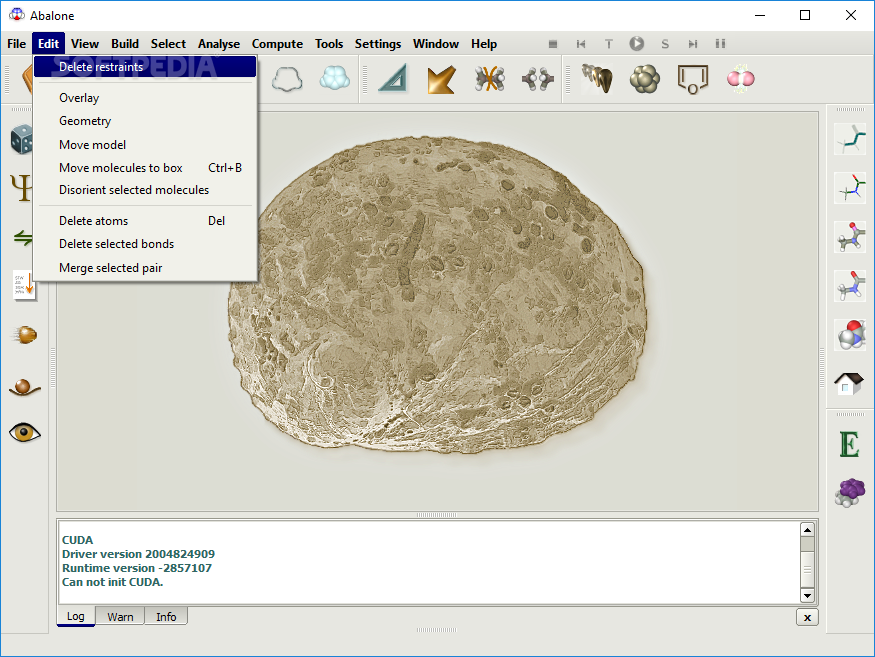The width and height of the screenshot is (875, 657).
Task: Choose Merge selected pair entry
Action: (145, 268)
